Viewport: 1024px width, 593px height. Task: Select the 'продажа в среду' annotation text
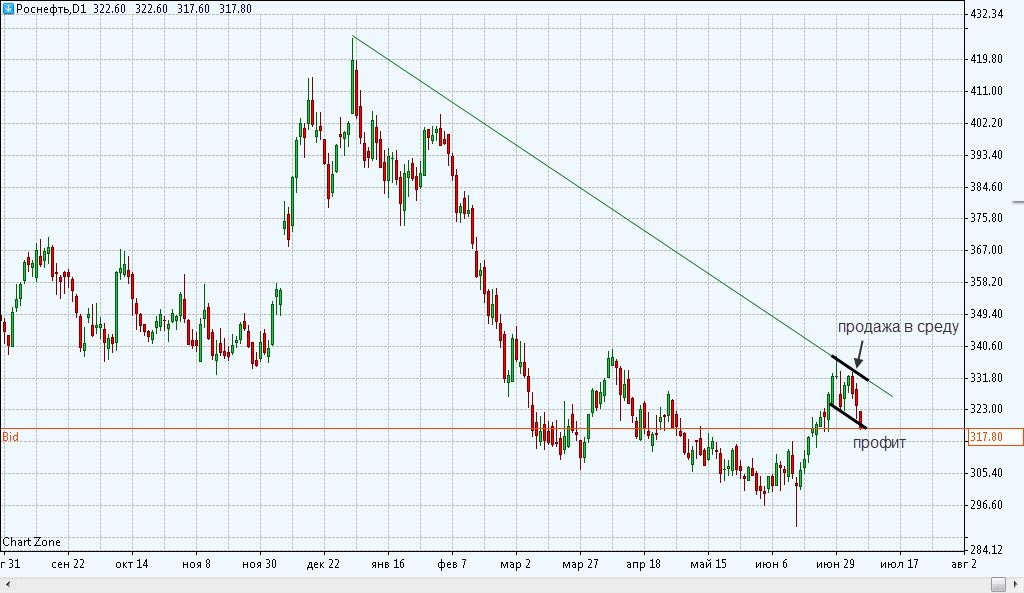tap(897, 327)
